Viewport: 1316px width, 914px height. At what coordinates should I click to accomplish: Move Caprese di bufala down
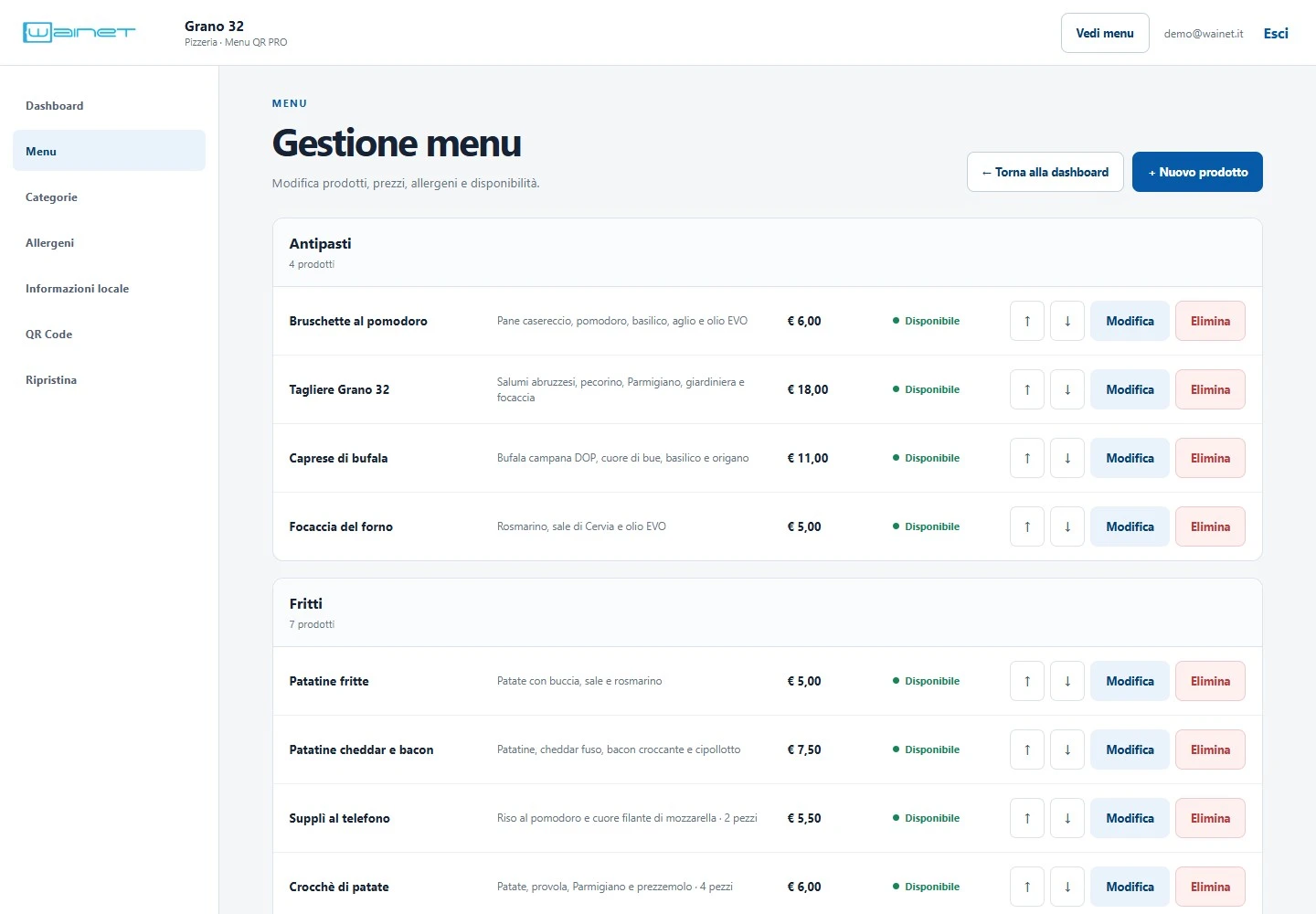pyautogui.click(x=1067, y=458)
